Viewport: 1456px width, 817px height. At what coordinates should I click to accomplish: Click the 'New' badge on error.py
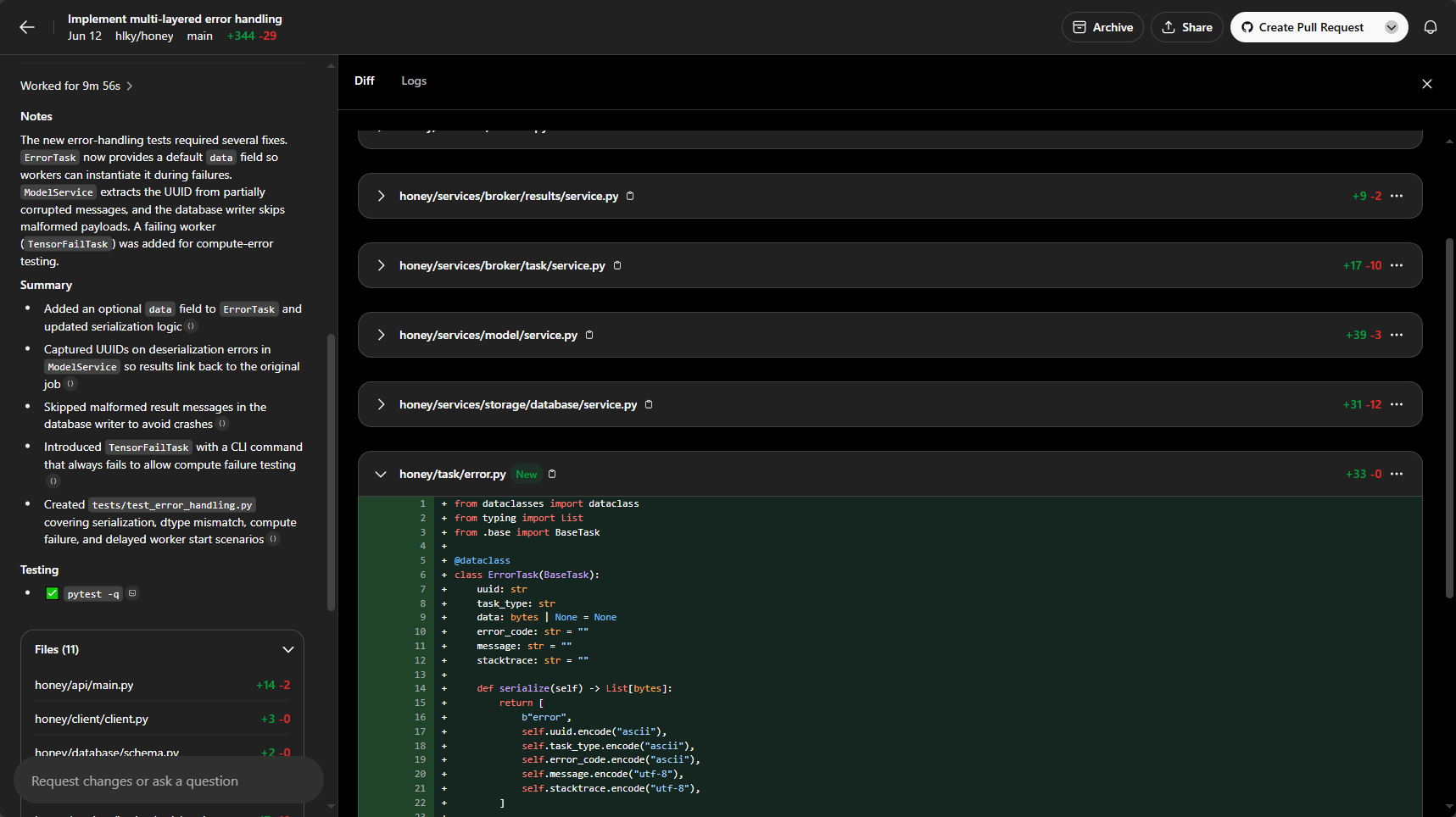point(527,475)
